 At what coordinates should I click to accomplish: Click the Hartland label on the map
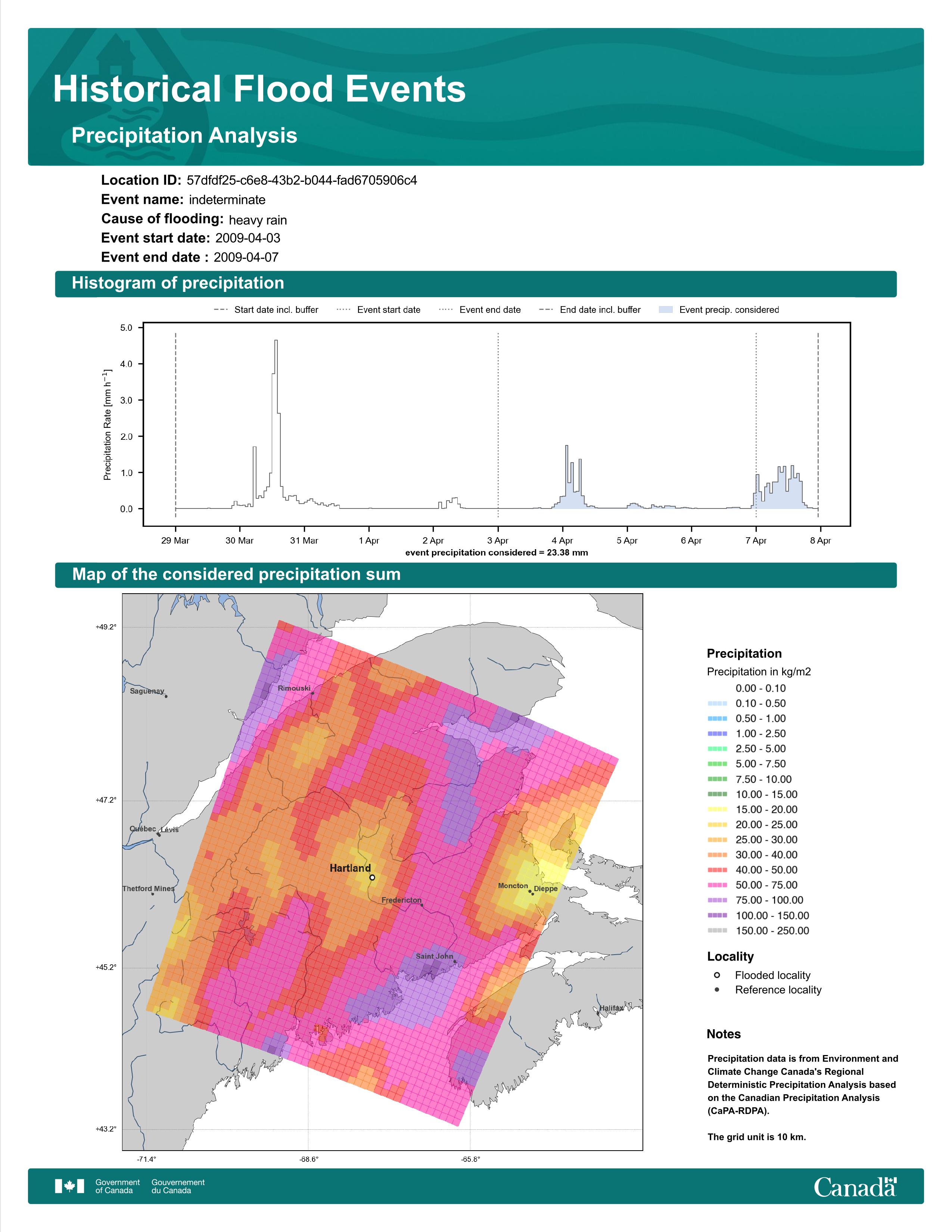350,868
